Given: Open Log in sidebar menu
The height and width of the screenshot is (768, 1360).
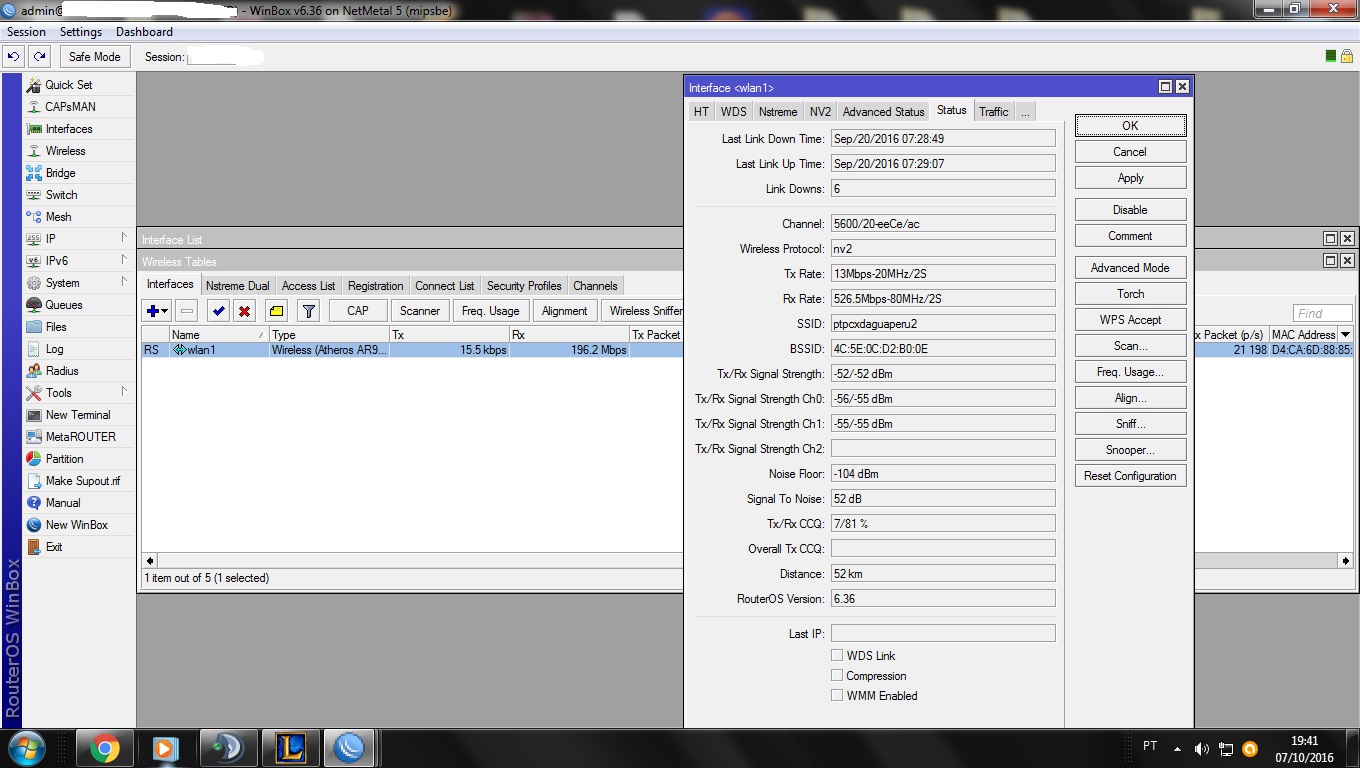Looking at the screenshot, I should click(54, 349).
